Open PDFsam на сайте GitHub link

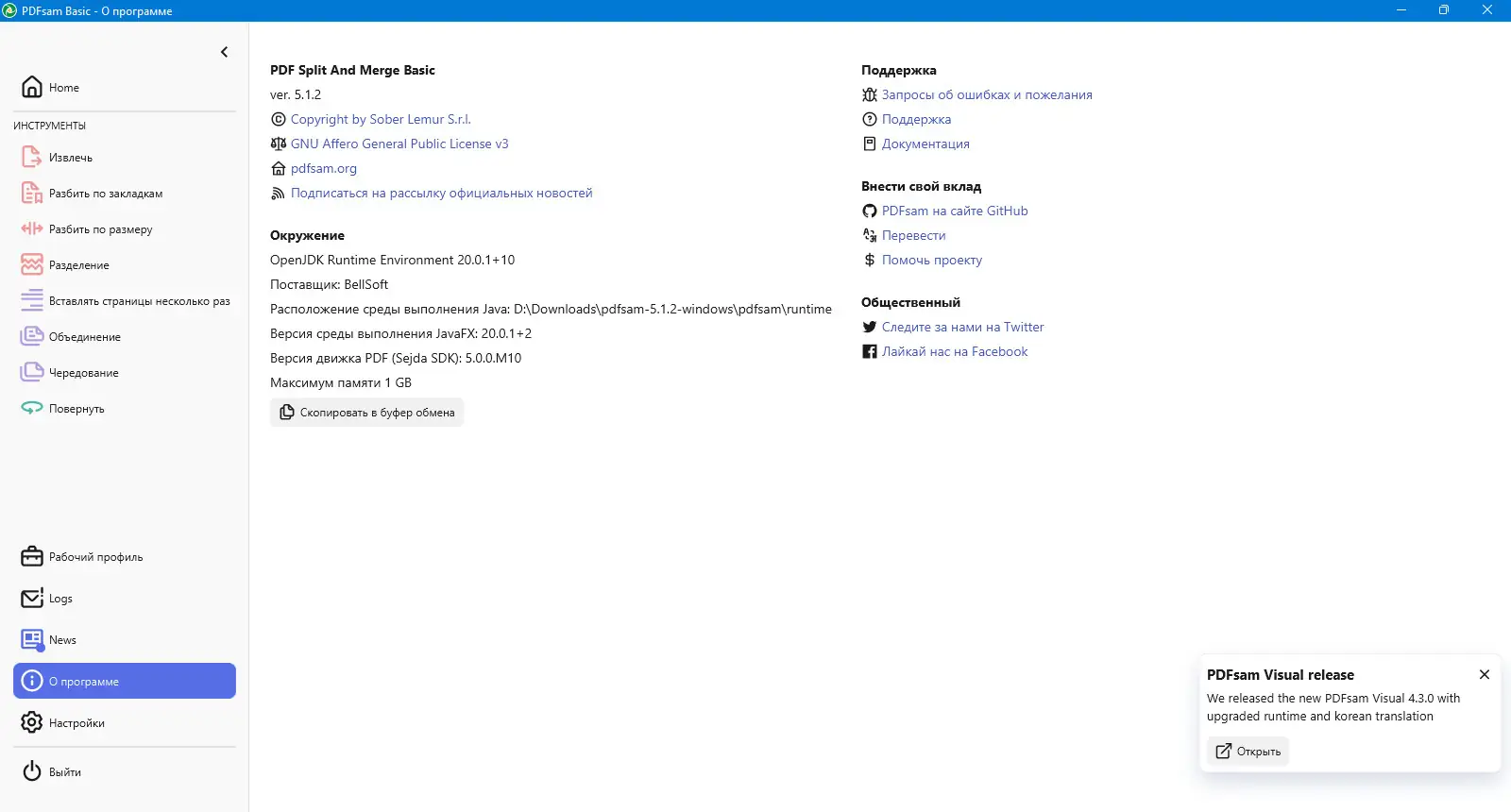pos(955,211)
